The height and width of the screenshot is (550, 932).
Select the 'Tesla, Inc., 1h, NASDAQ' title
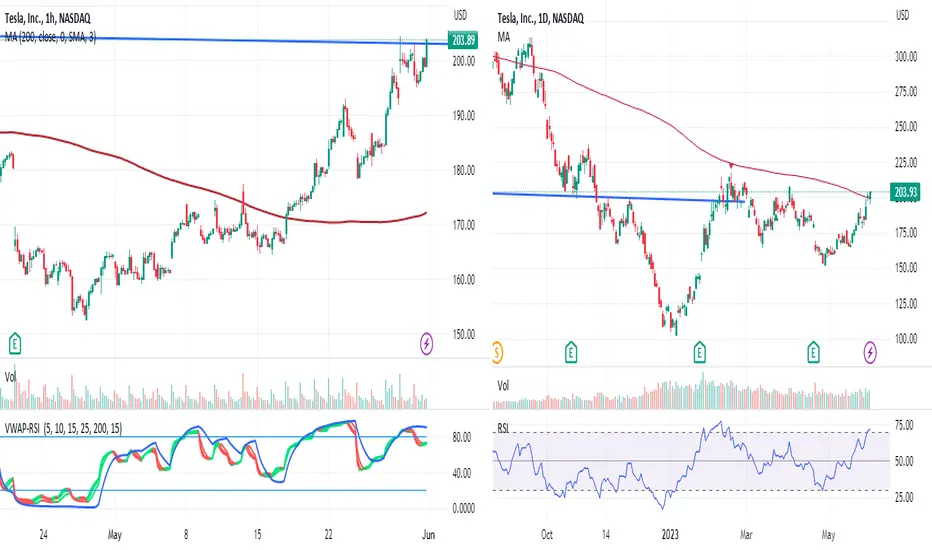[x=48, y=19]
